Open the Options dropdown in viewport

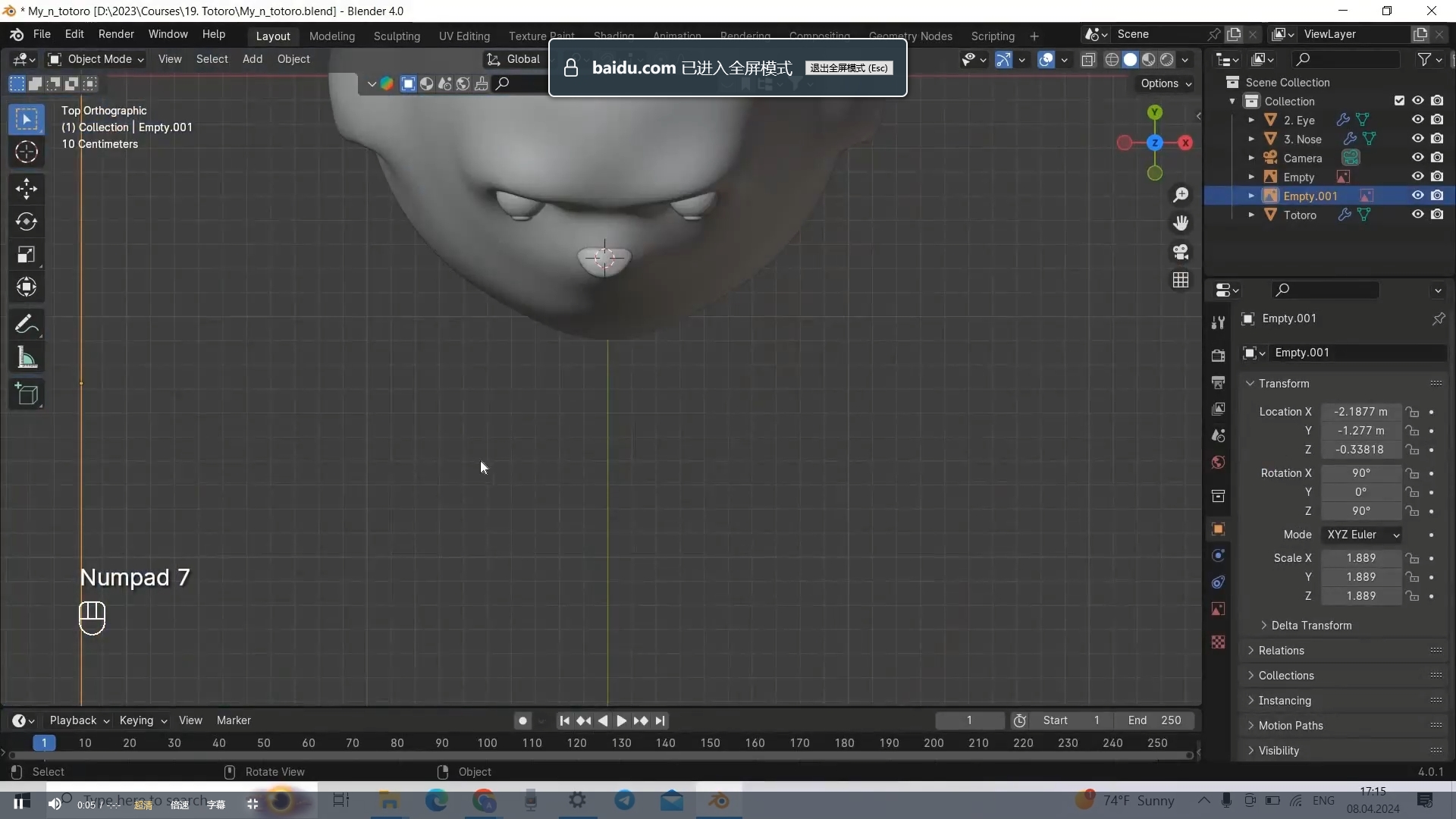(1166, 83)
